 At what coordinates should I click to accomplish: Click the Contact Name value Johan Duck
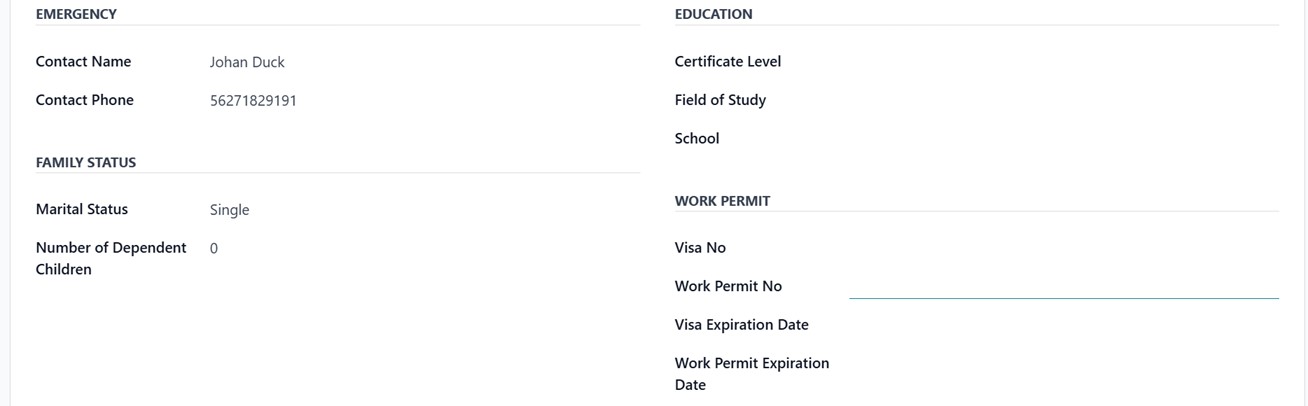[x=247, y=62]
